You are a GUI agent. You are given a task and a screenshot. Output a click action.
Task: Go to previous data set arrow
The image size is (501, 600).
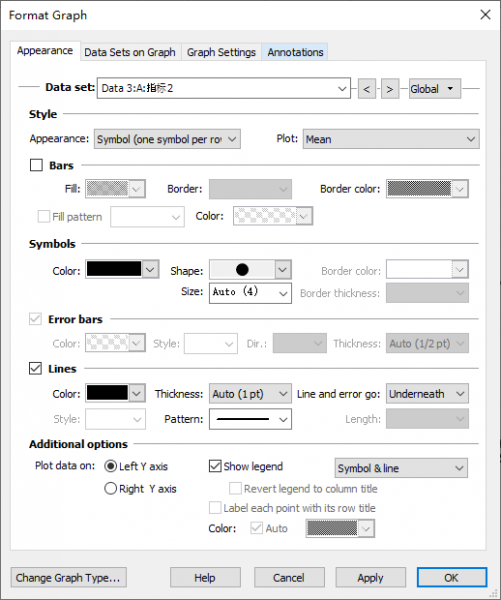pos(367,89)
